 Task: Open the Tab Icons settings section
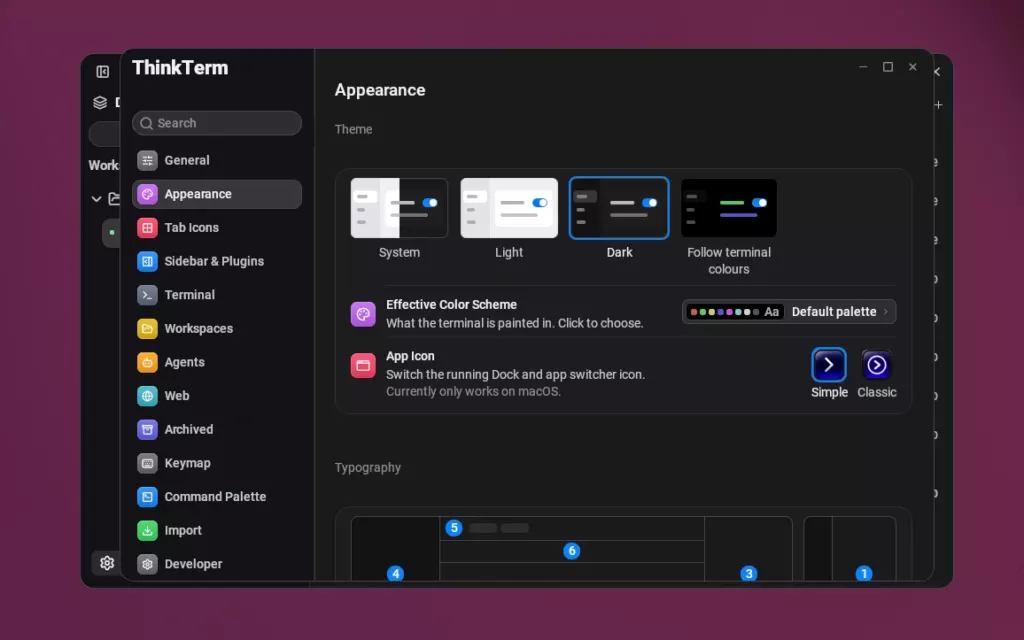(x=217, y=227)
